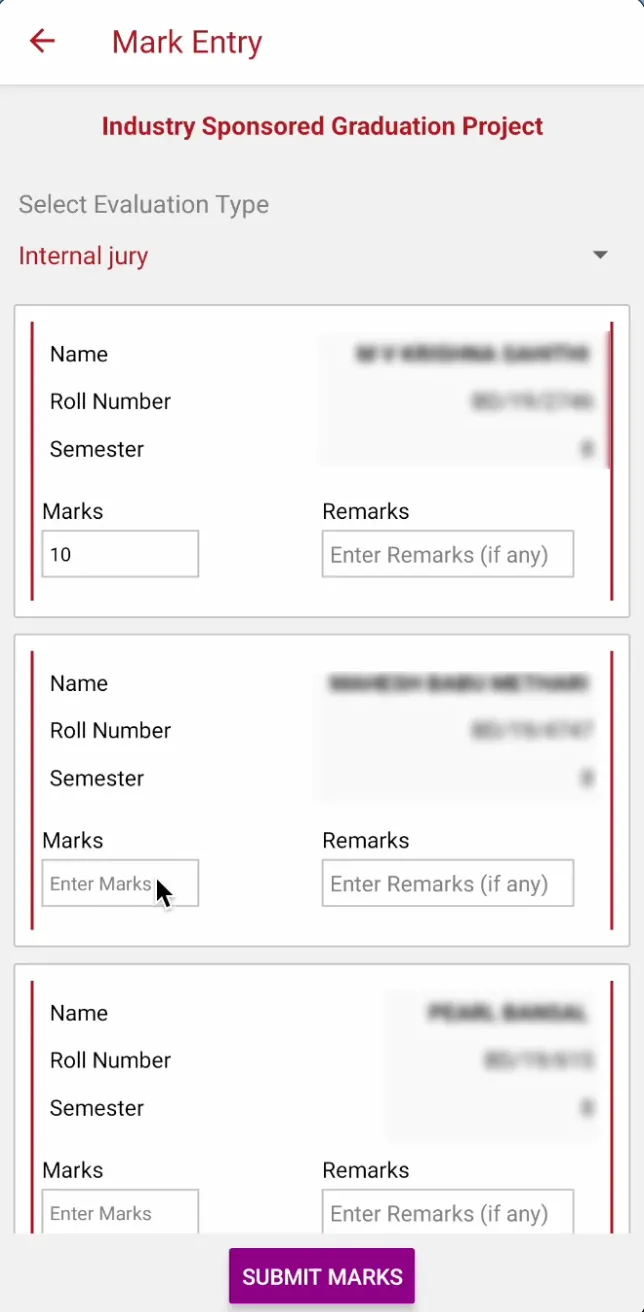Select the third student's Enter Marks box
The height and width of the screenshot is (1312, 644).
[x=120, y=1212]
